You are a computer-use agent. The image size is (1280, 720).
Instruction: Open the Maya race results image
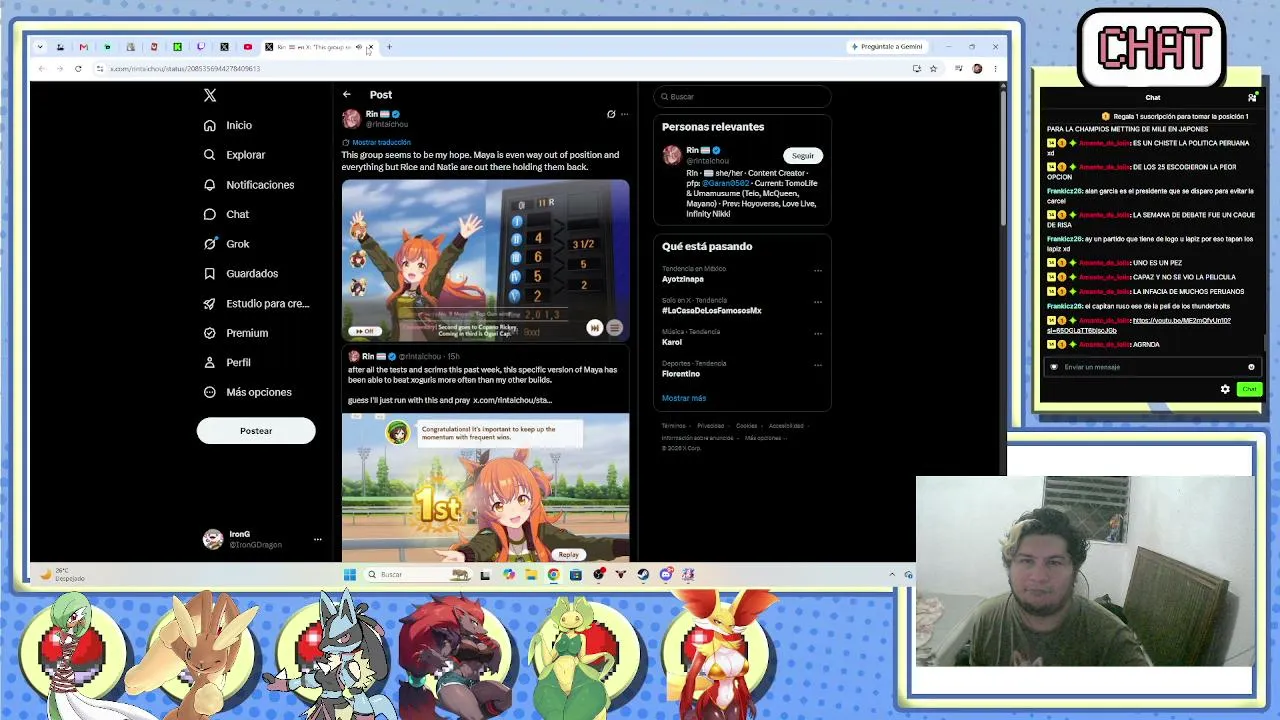tap(485, 260)
